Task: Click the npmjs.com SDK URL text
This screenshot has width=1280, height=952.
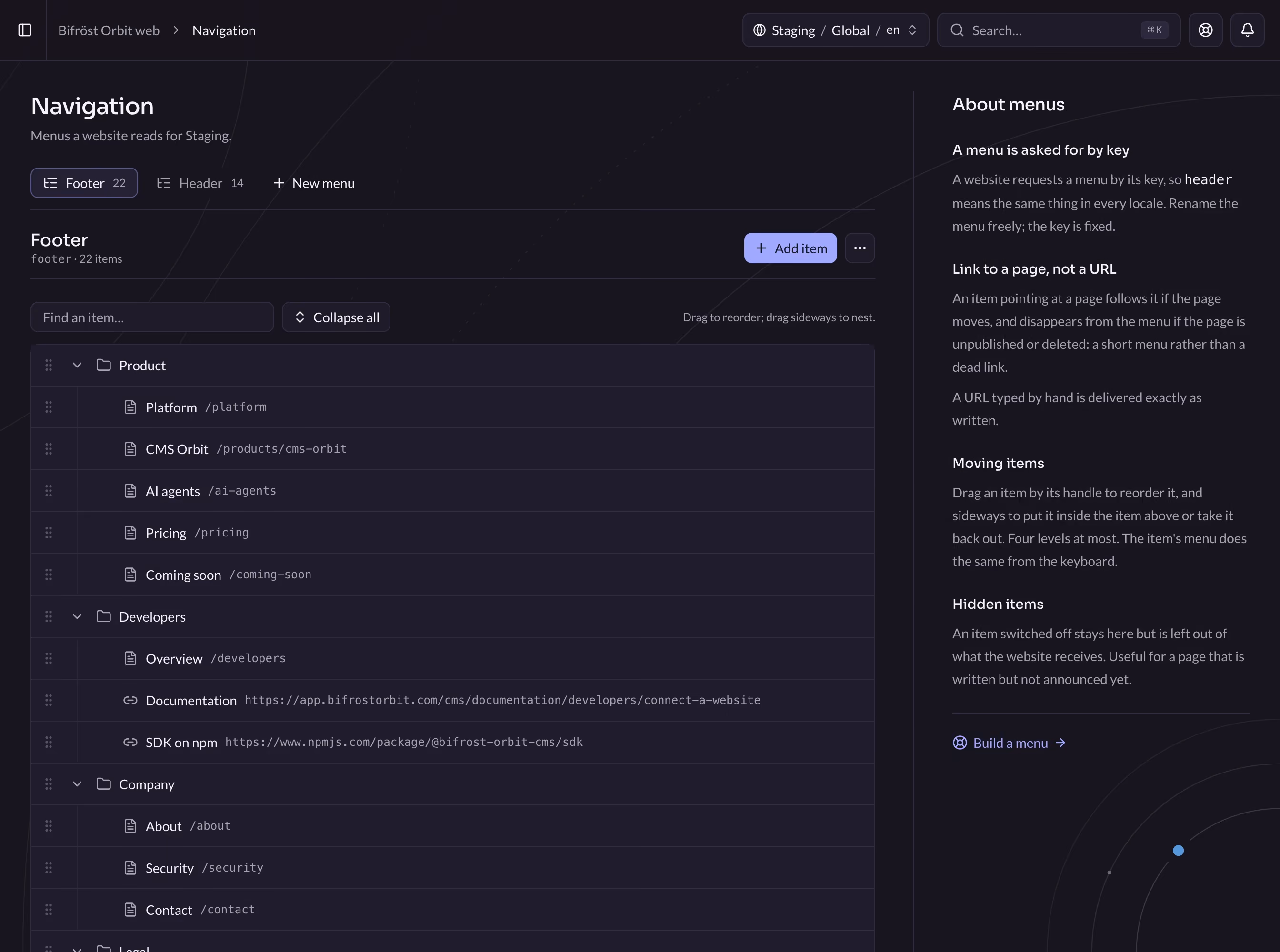Action: click(404, 742)
